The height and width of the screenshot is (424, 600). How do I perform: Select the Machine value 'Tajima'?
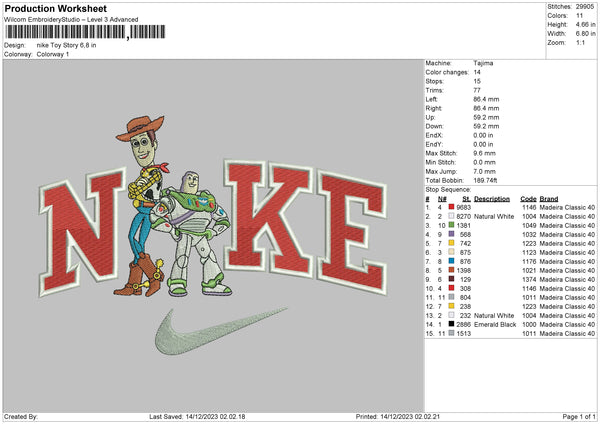coord(483,63)
